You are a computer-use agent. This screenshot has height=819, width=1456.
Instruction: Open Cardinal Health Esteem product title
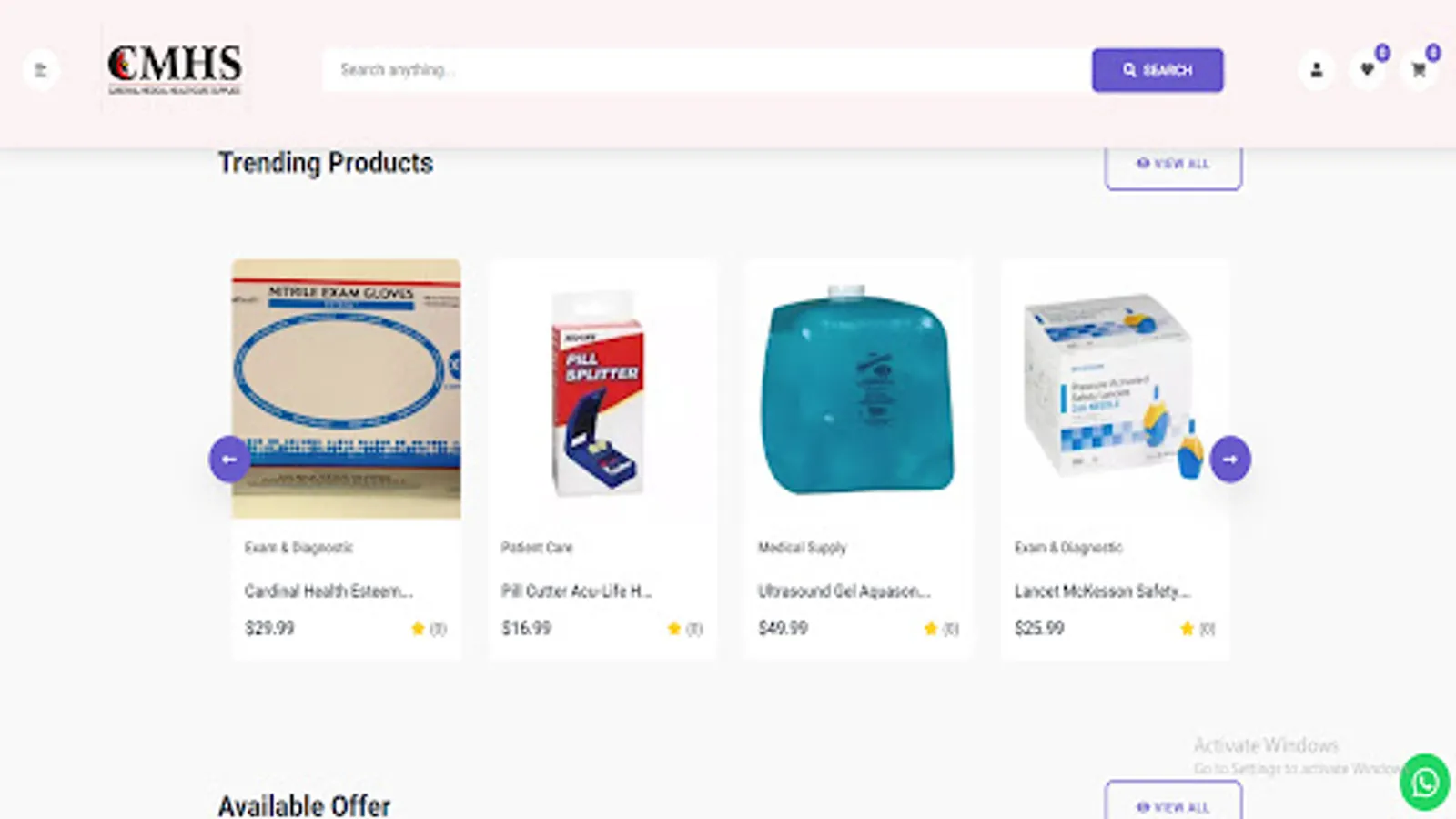[x=329, y=591]
